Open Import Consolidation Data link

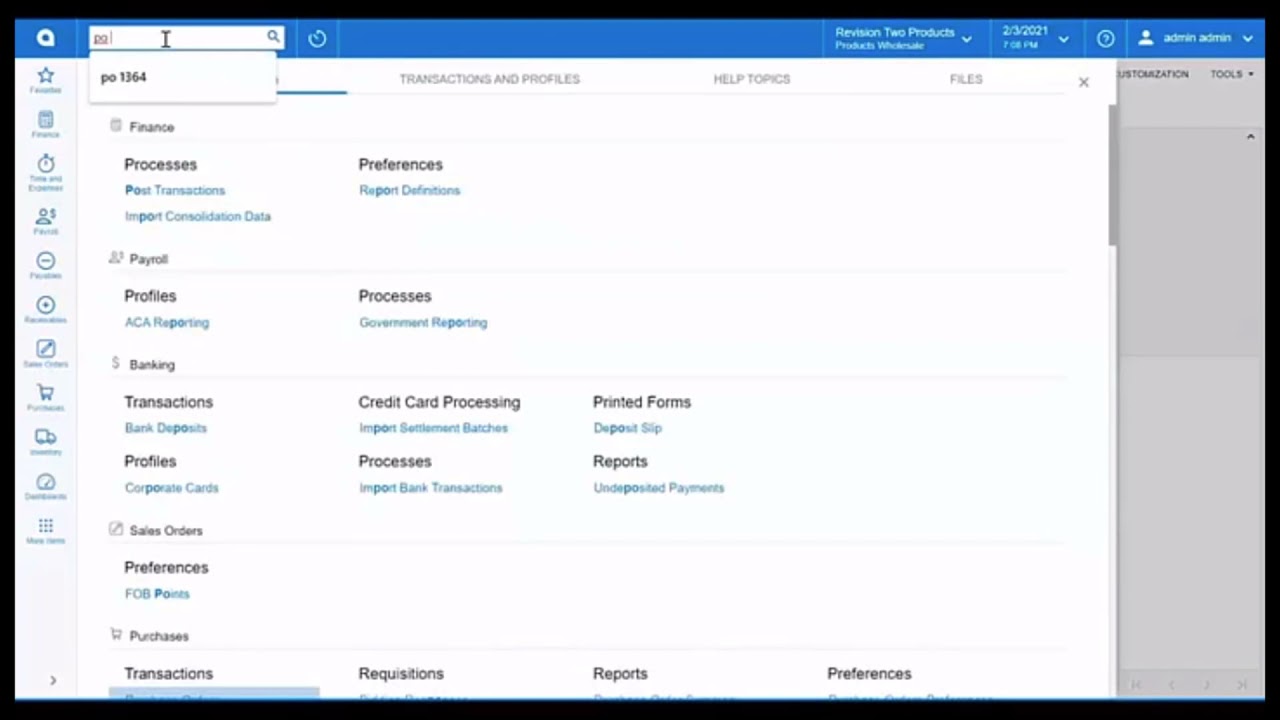coord(197,216)
